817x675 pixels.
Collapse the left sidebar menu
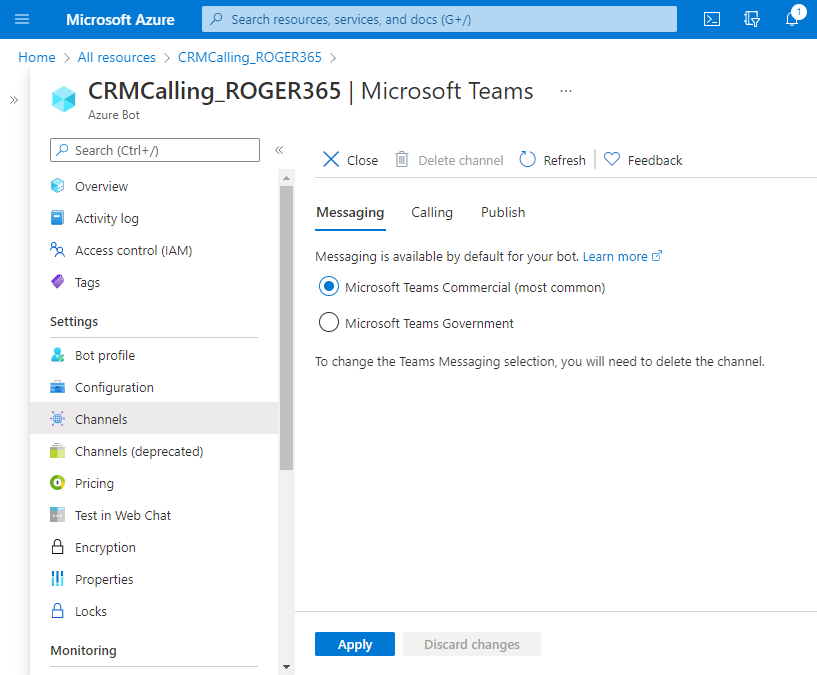pos(279,150)
